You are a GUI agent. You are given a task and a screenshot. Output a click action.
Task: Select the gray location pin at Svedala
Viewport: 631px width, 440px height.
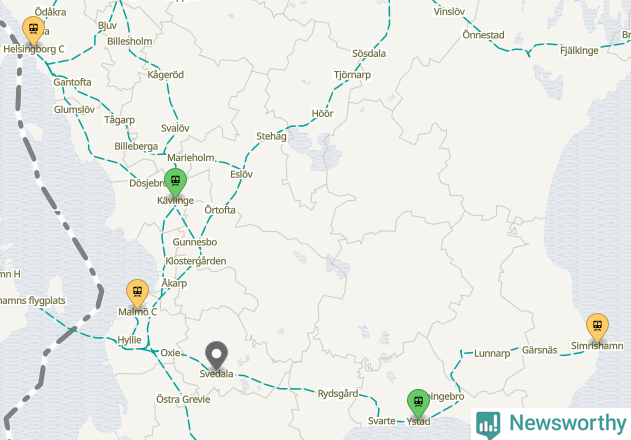[x=217, y=356]
